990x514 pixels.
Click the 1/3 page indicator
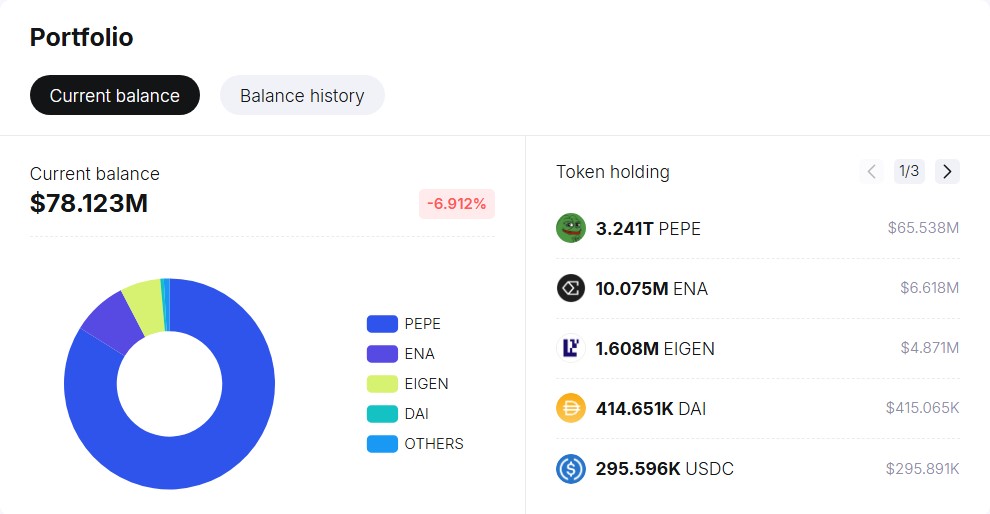click(909, 171)
